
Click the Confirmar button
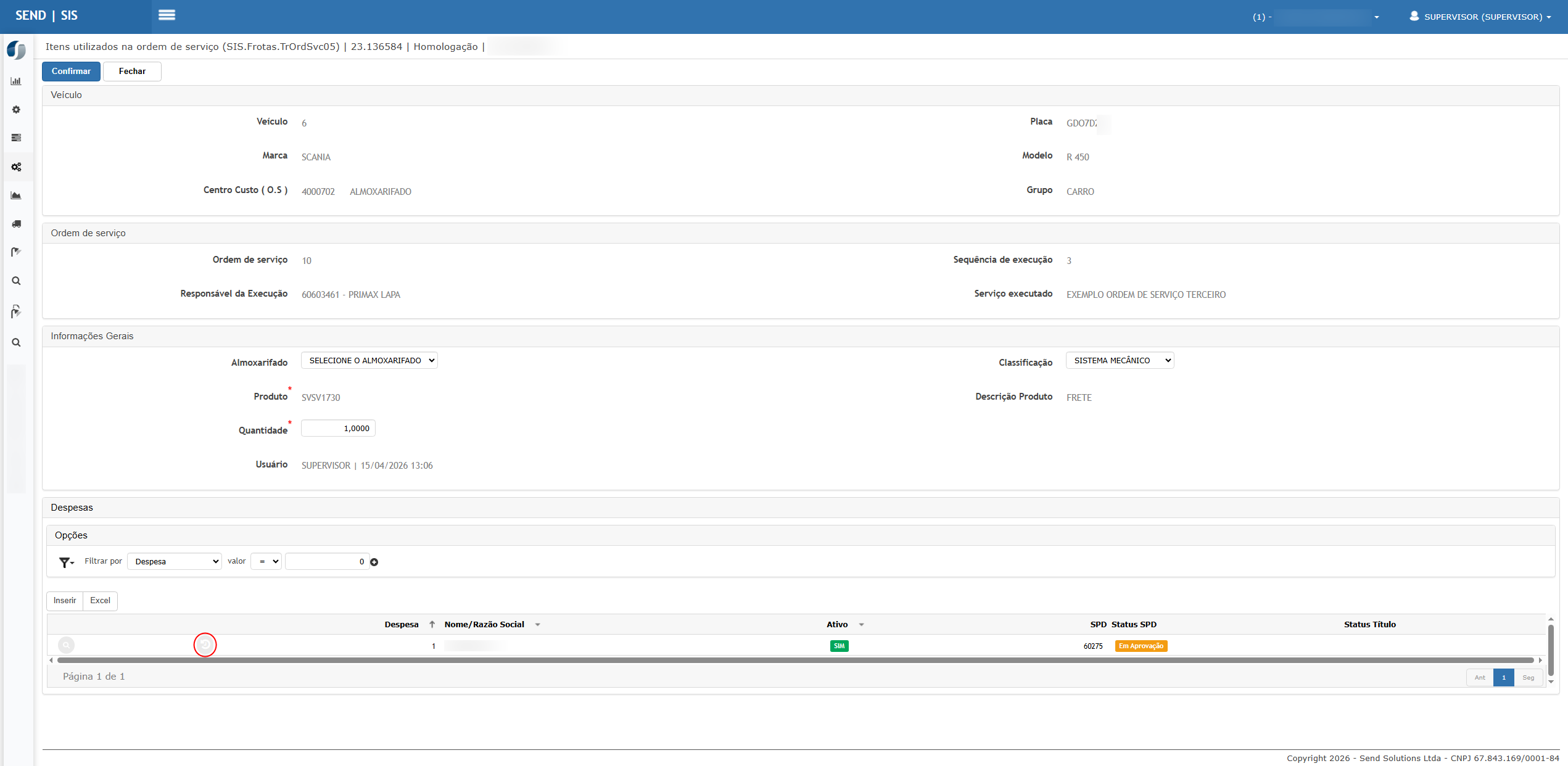point(71,72)
